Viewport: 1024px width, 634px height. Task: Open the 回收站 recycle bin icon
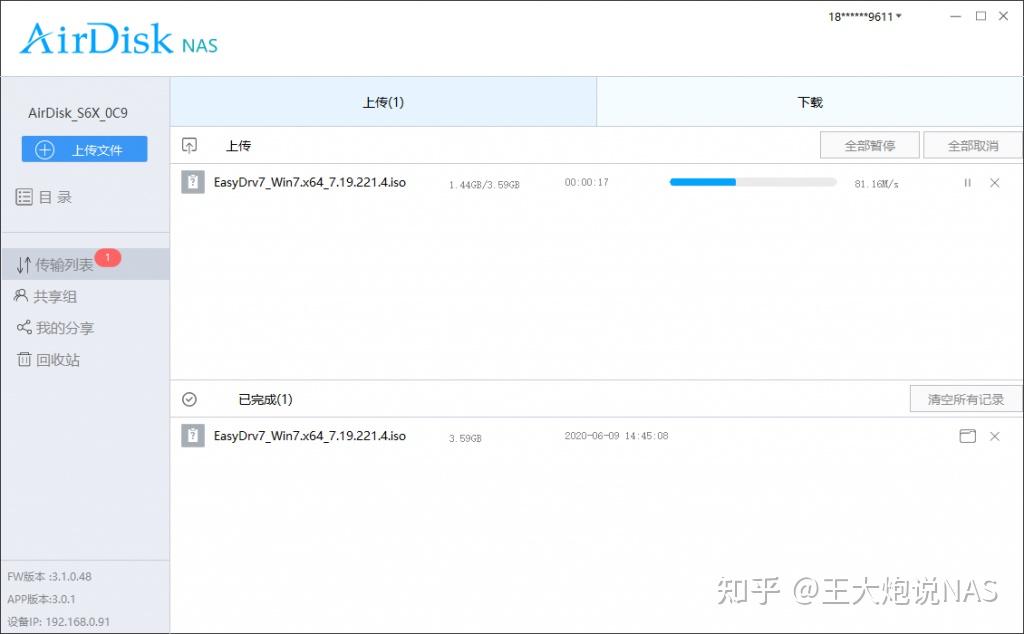(x=25, y=358)
